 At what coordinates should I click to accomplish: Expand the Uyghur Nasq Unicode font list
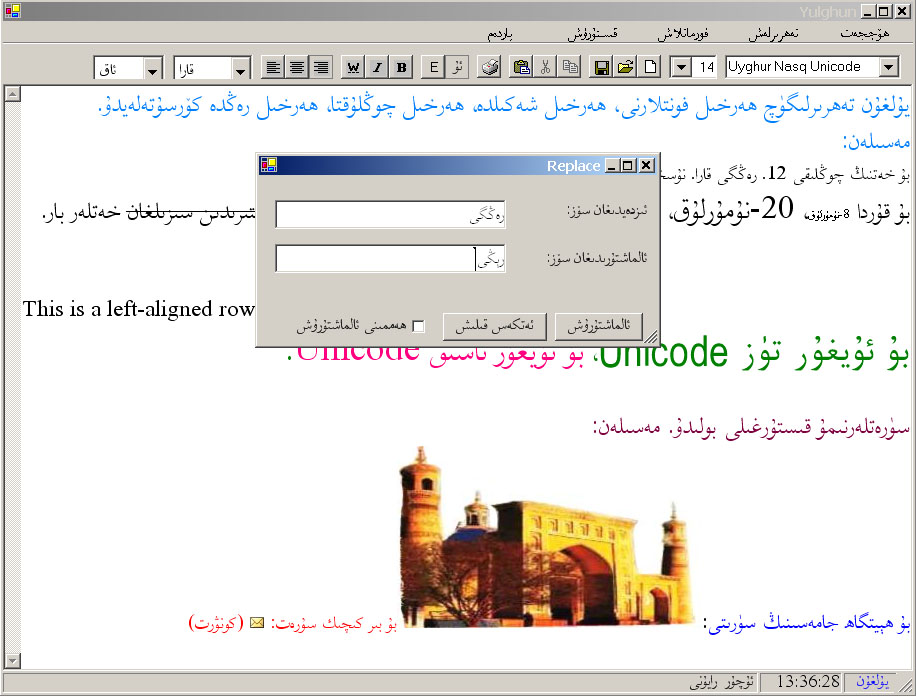coord(888,68)
